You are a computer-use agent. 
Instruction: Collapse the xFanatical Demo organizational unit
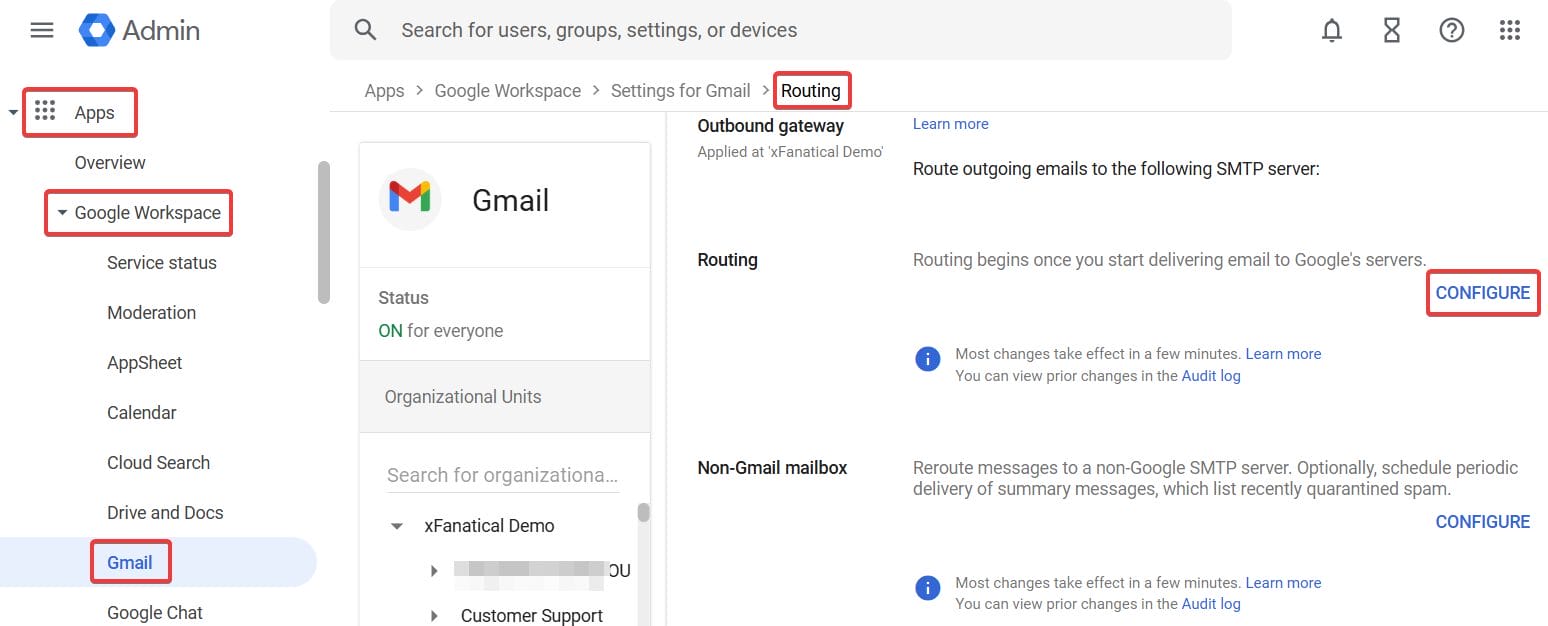pos(396,525)
